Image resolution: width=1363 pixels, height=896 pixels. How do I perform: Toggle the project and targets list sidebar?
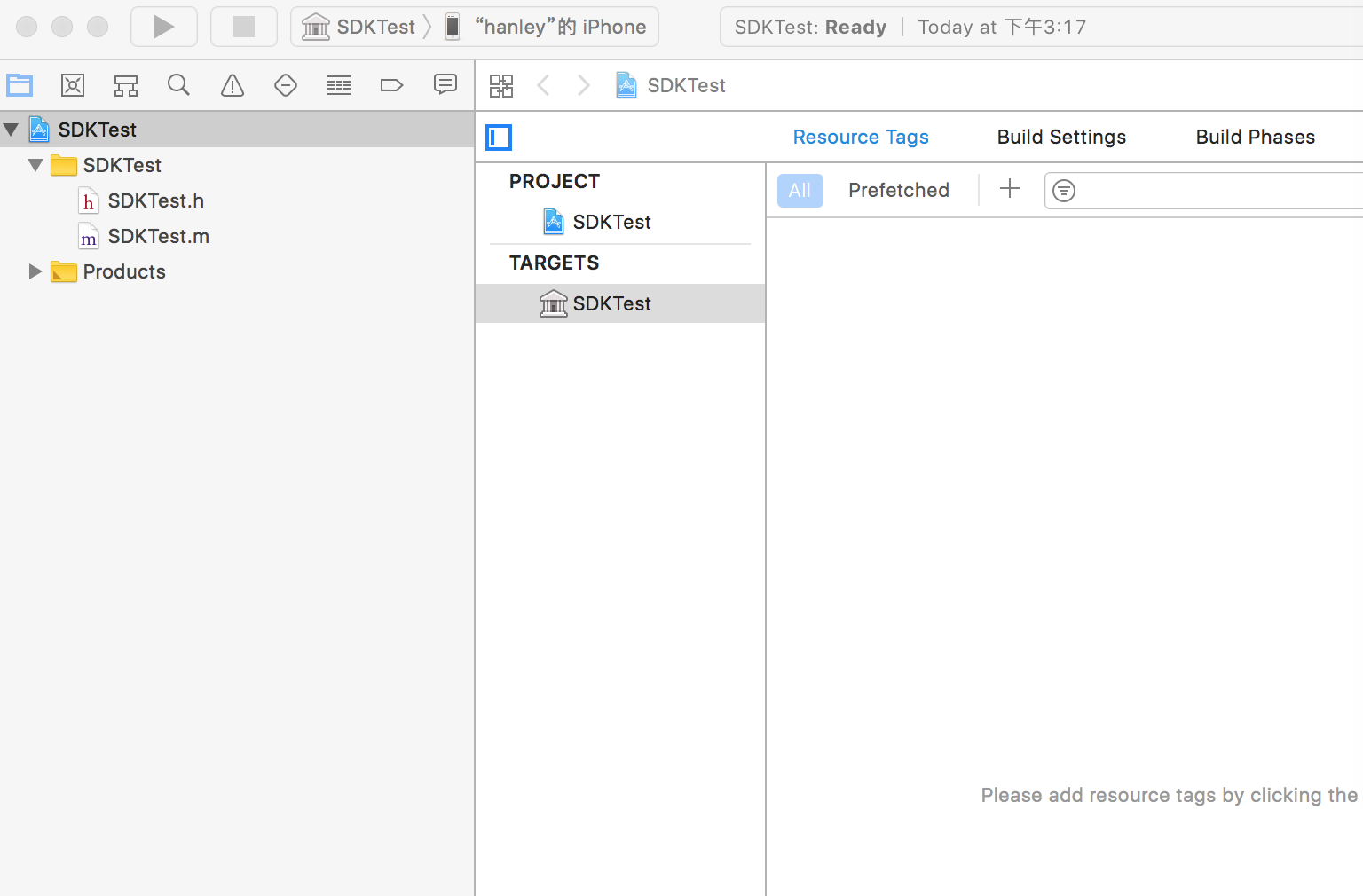499,138
